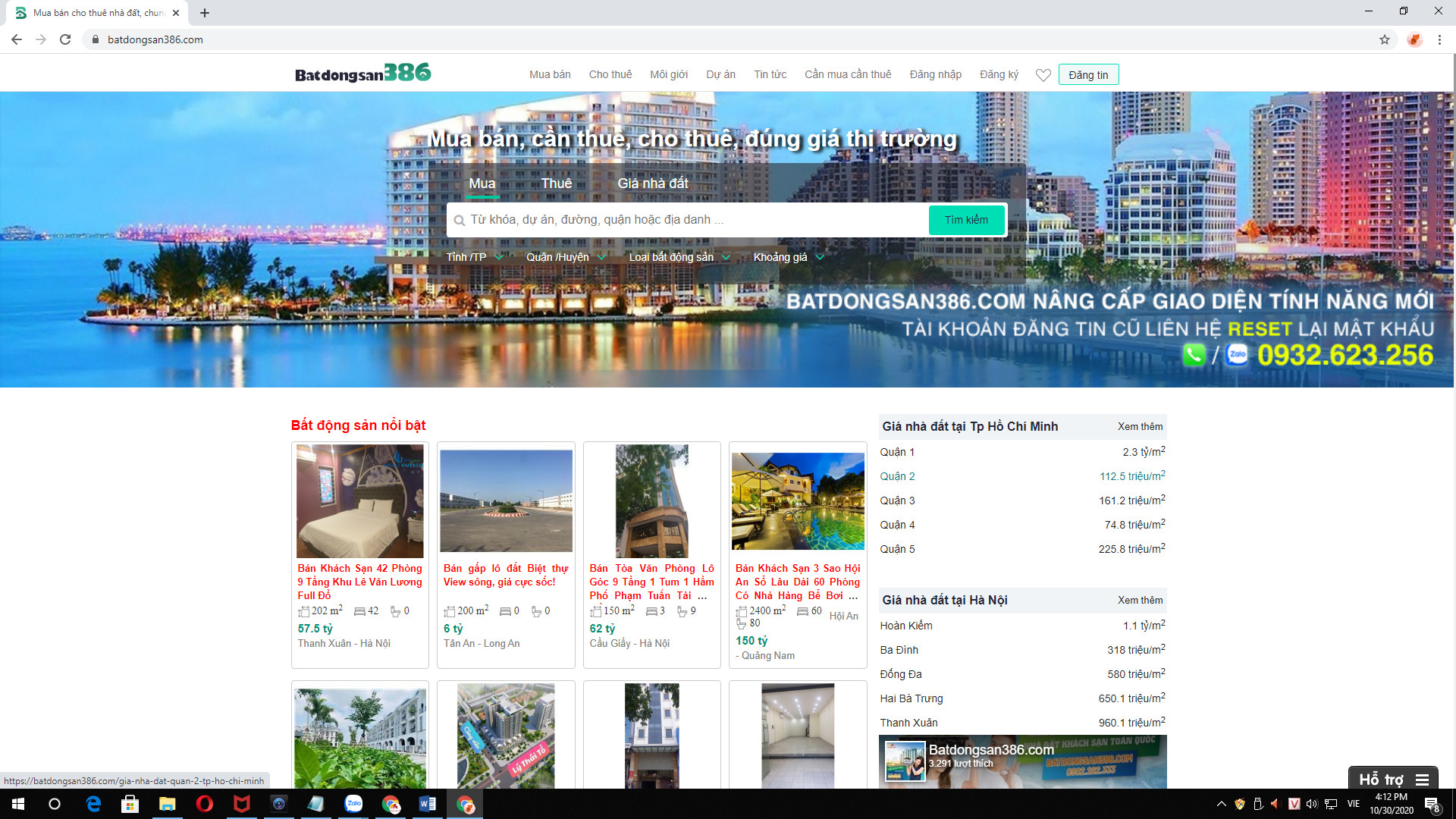Click the Đăng nhập link
The width and height of the screenshot is (1456, 819).
(936, 74)
